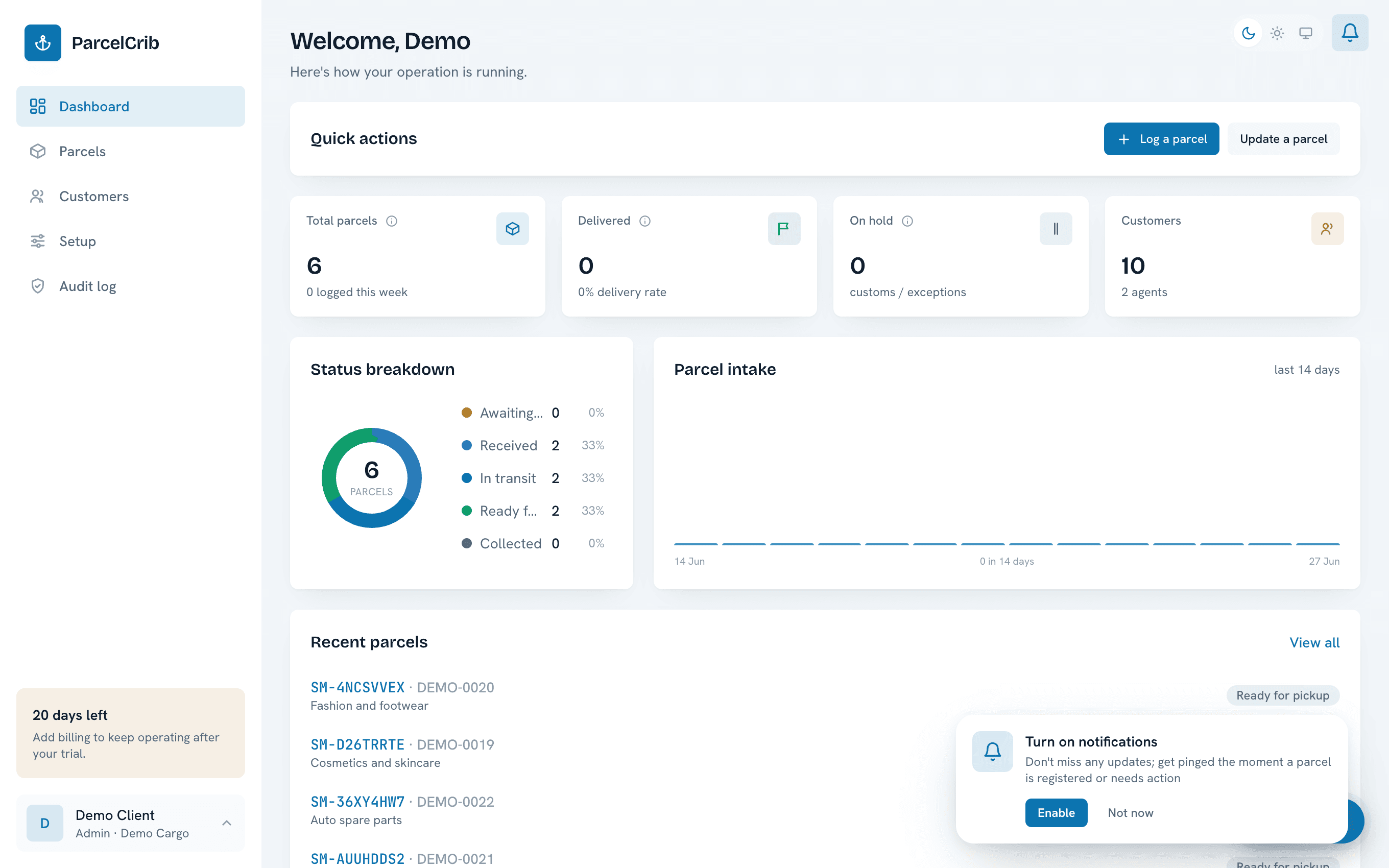Switch to light mode sun icon

tap(1277, 33)
